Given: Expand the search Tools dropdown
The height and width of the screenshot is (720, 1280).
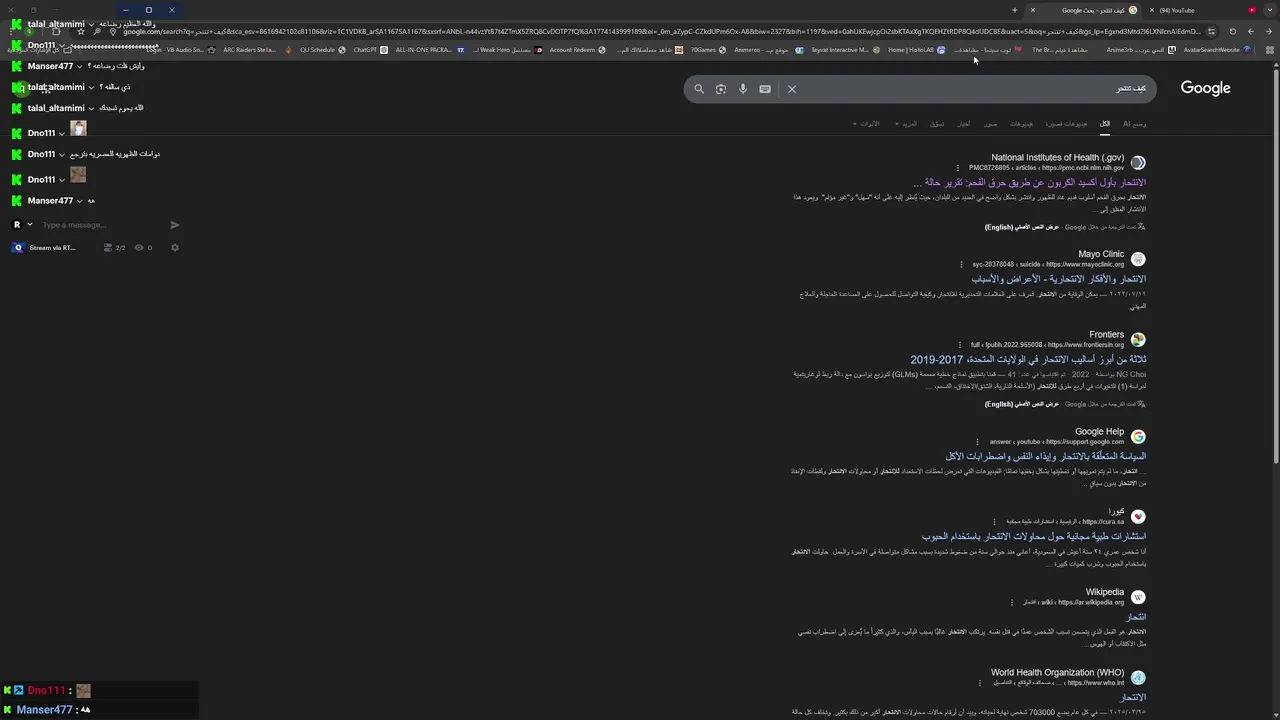Looking at the screenshot, I should (866, 124).
